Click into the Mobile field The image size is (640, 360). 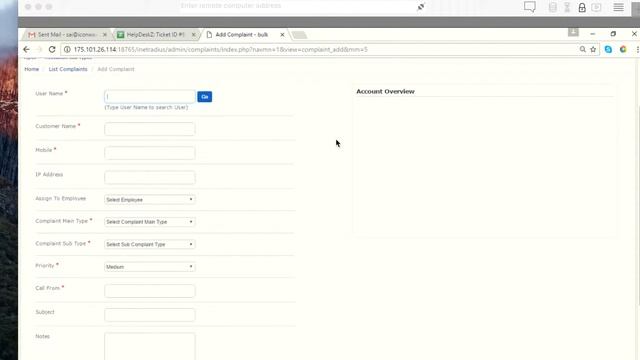coord(150,153)
